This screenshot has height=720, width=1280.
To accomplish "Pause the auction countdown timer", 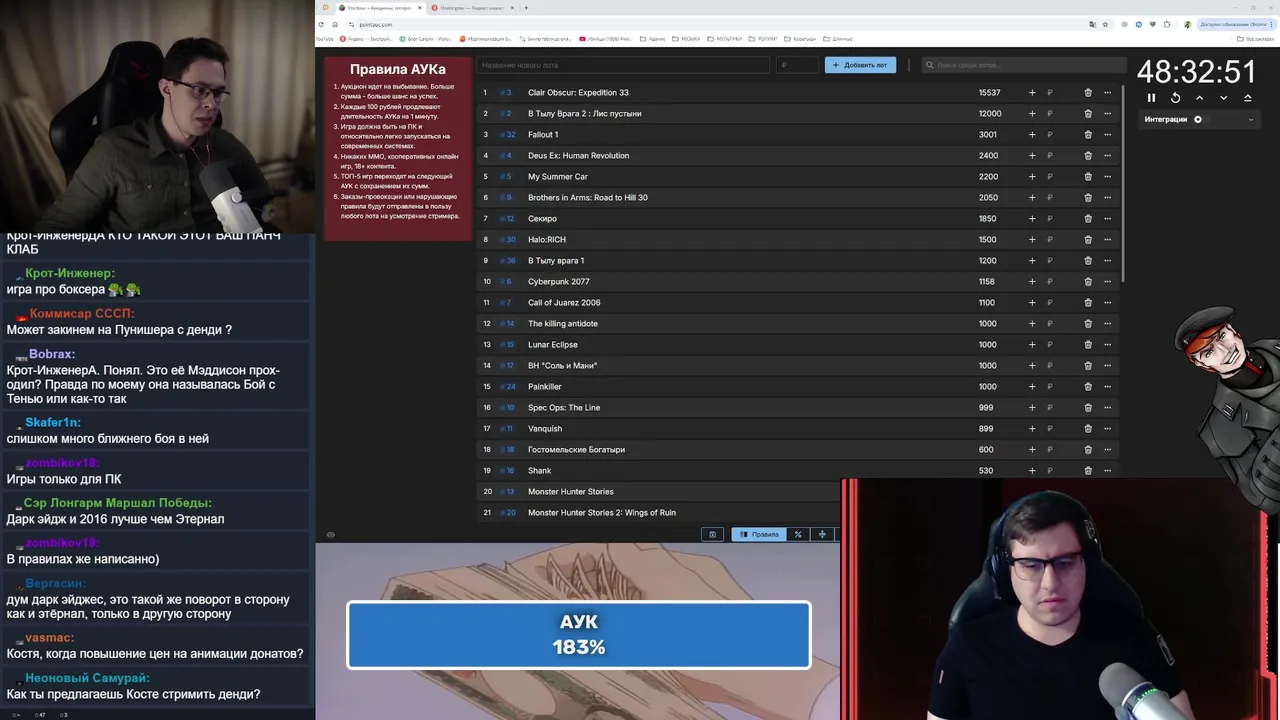I will coord(1151,98).
